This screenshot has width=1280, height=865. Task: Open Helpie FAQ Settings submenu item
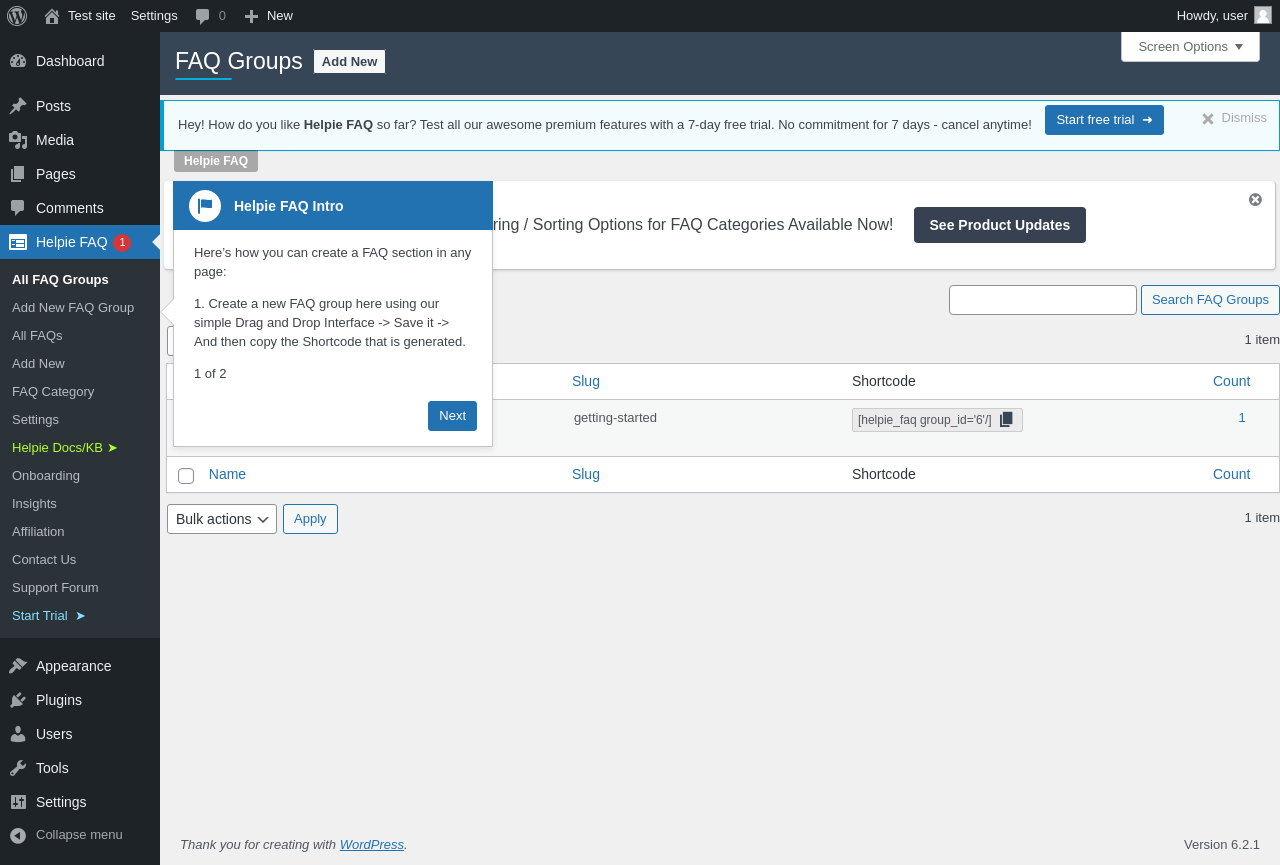coord(35,419)
